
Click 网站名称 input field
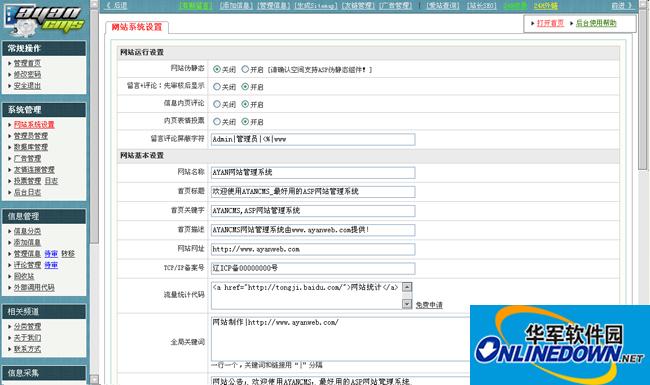click(x=313, y=172)
